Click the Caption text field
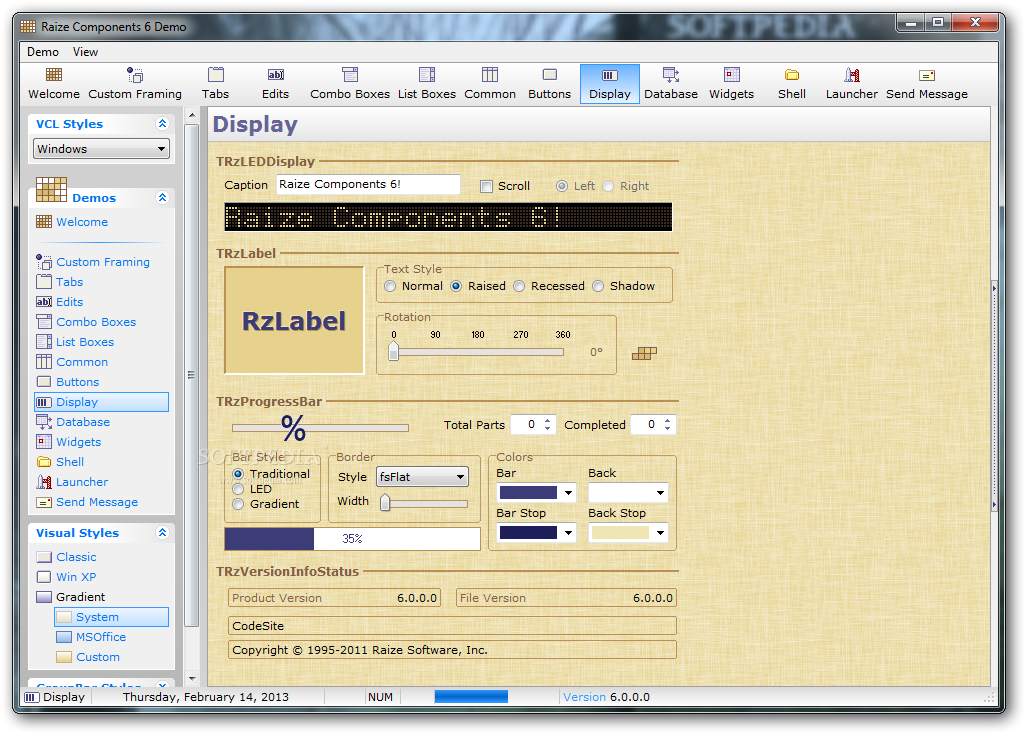This screenshot has width=1026, height=734. coord(368,184)
